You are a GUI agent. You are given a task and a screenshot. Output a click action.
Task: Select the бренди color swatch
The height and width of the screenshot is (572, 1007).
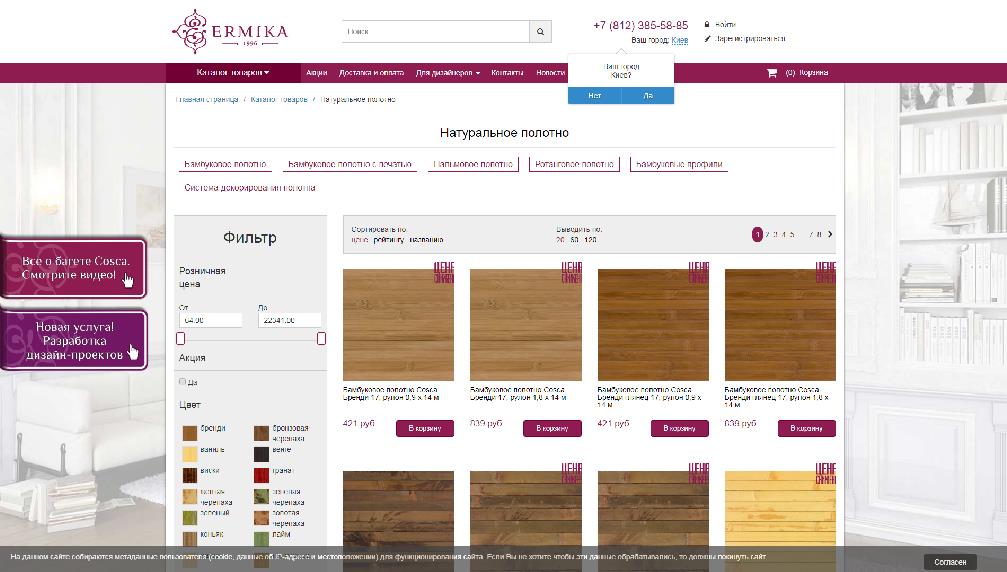coord(189,433)
